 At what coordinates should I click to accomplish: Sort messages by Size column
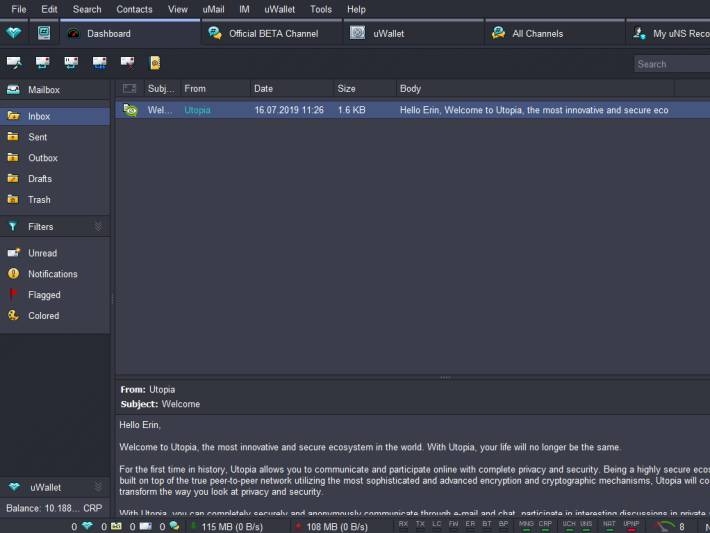click(365, 88)
